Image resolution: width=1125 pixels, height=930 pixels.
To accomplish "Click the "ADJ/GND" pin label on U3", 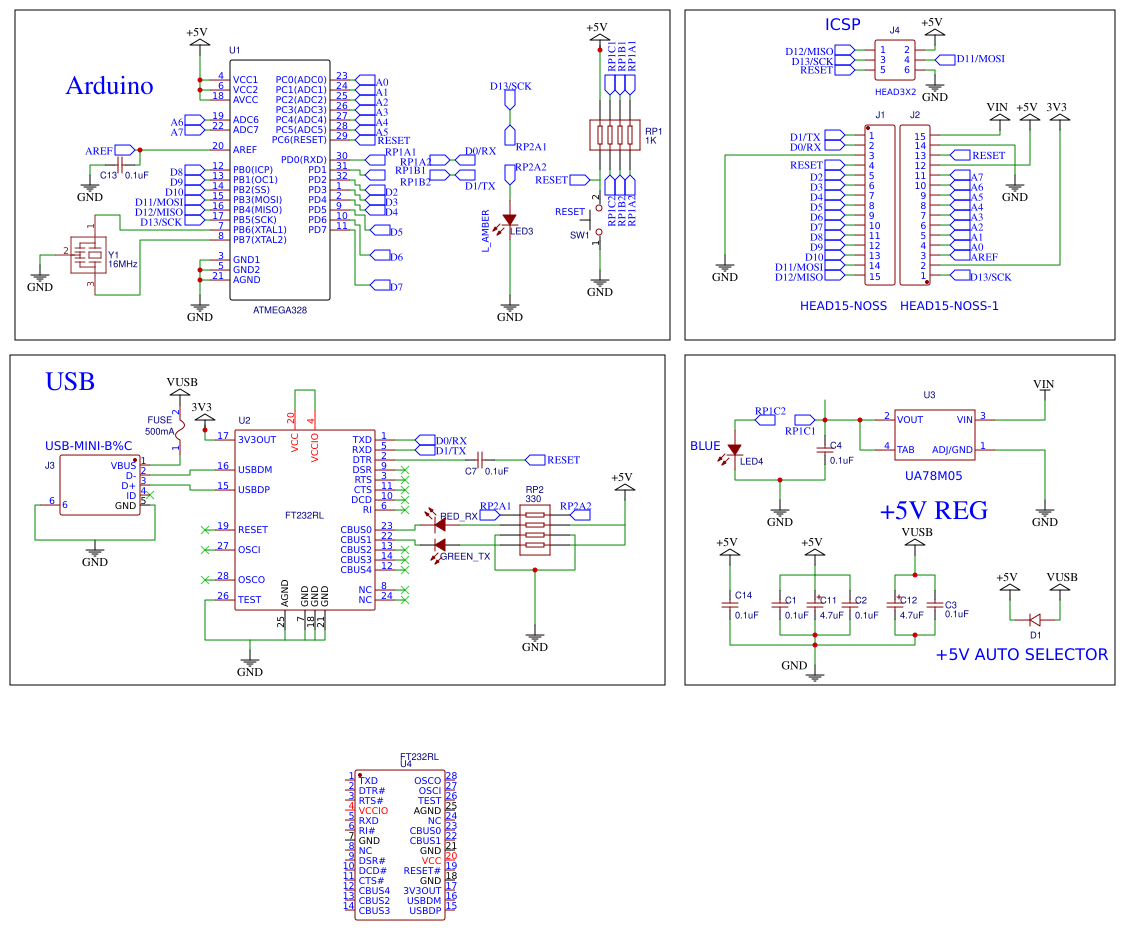I will (x=952, y=450).
